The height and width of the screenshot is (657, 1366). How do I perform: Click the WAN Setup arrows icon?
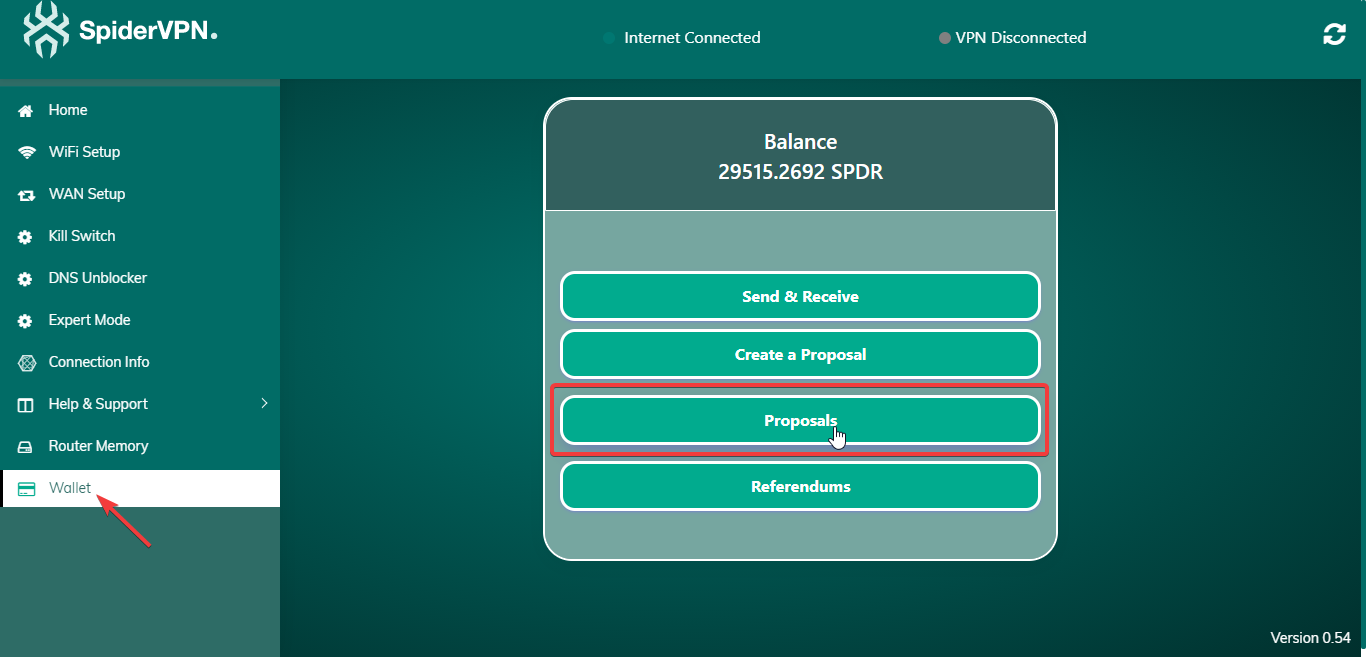[x=27, y=195]
